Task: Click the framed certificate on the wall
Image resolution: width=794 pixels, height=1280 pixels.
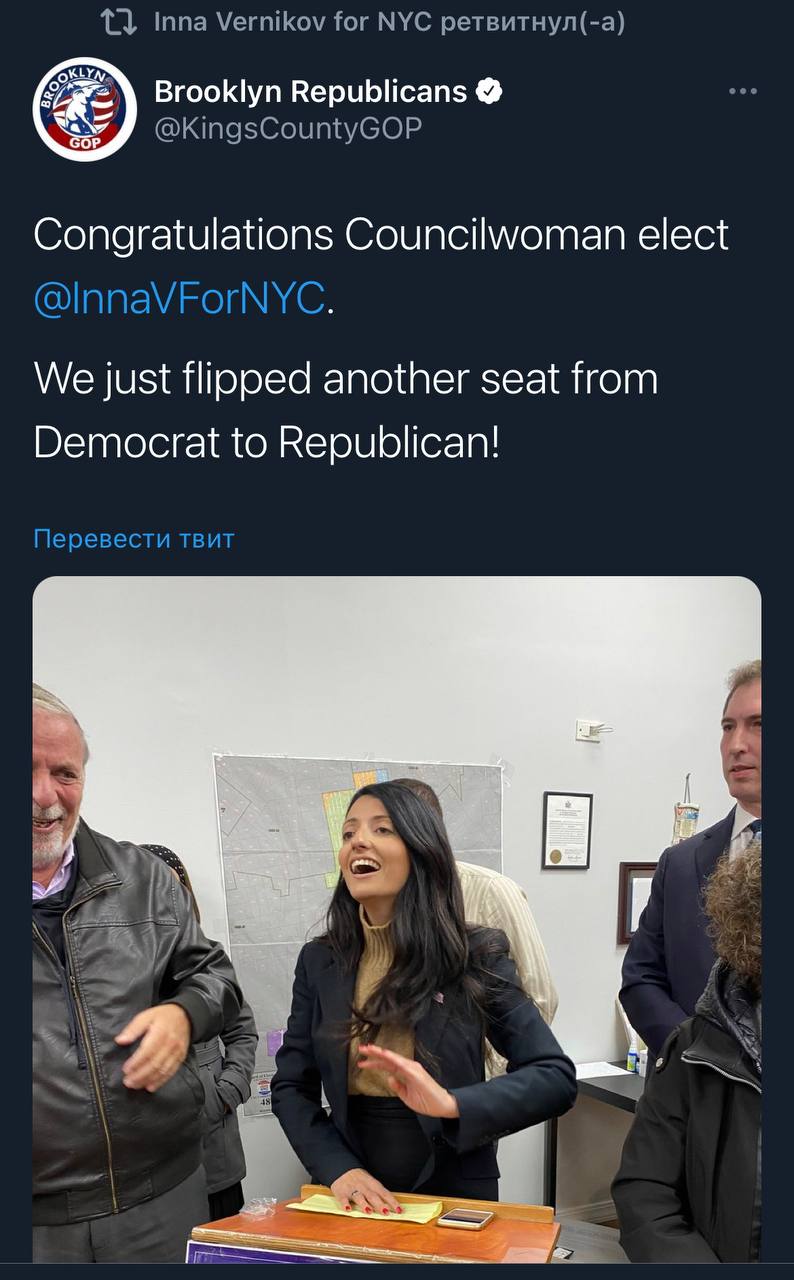Action: [567, 829]
